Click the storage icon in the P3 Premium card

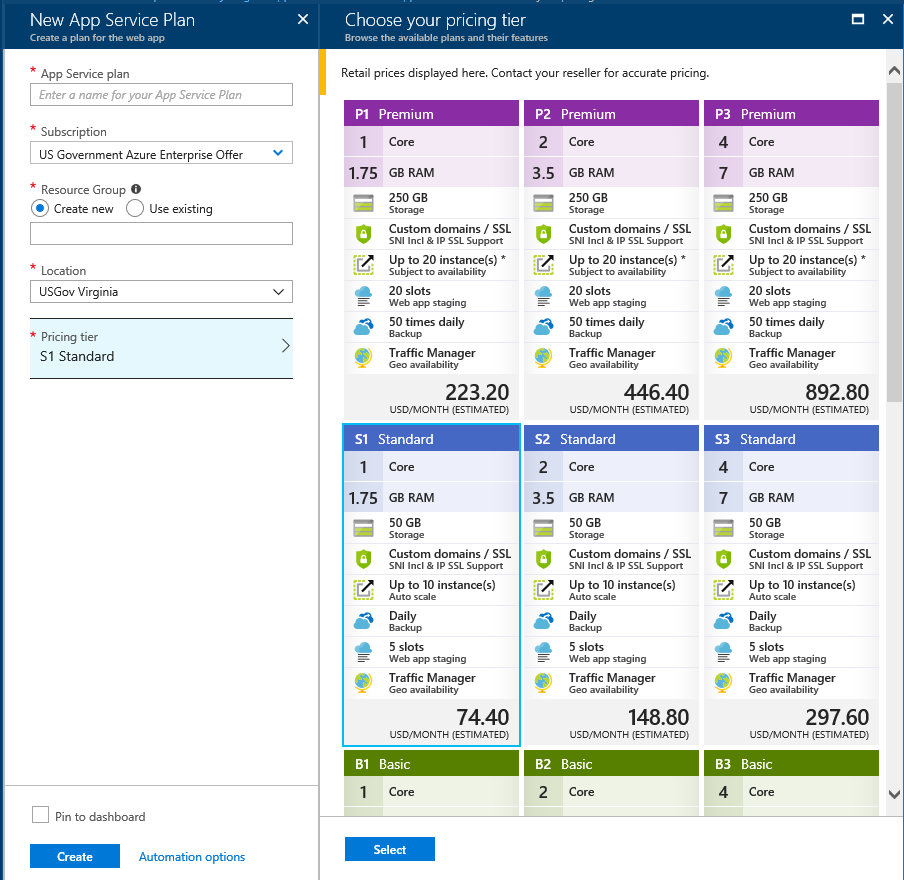723,203
